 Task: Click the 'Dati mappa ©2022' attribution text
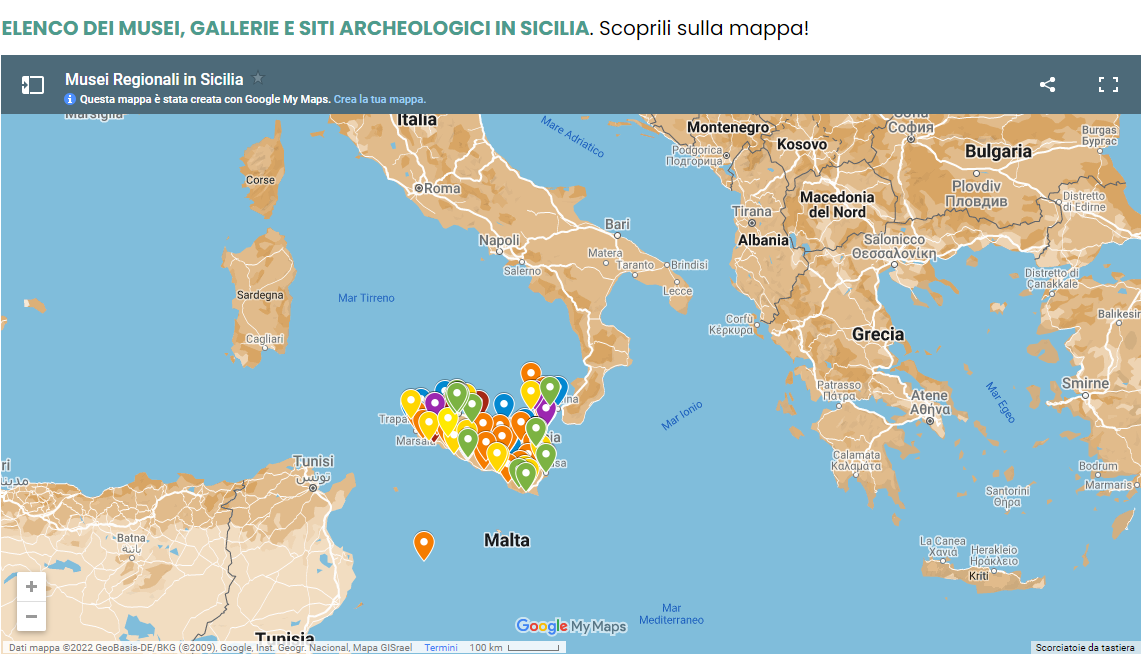[x=210, y=647]
